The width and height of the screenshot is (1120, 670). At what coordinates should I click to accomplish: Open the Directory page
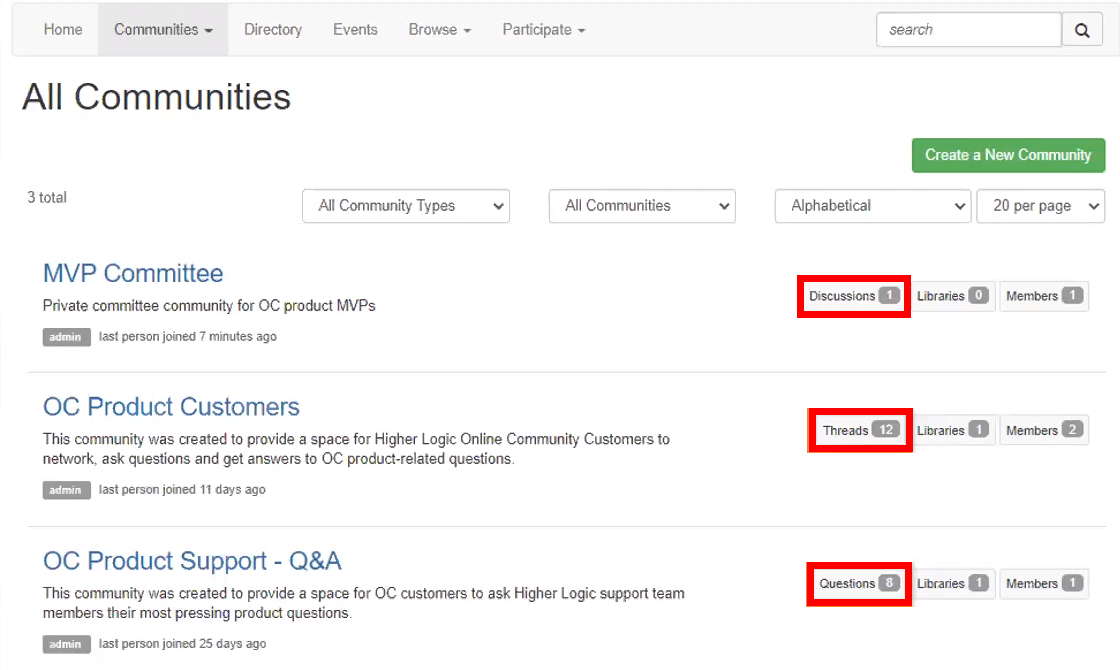click(x=273, y=30)
